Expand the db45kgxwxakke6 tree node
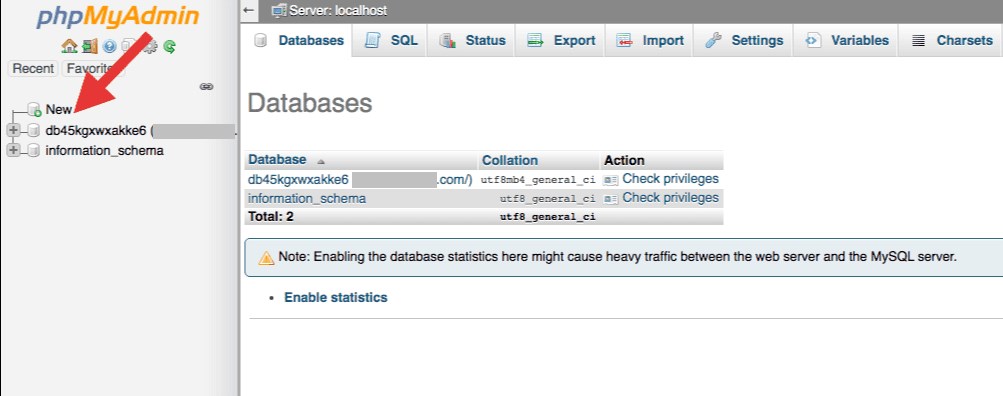The height and width of the screenshot is (396, 1003). 12,131
